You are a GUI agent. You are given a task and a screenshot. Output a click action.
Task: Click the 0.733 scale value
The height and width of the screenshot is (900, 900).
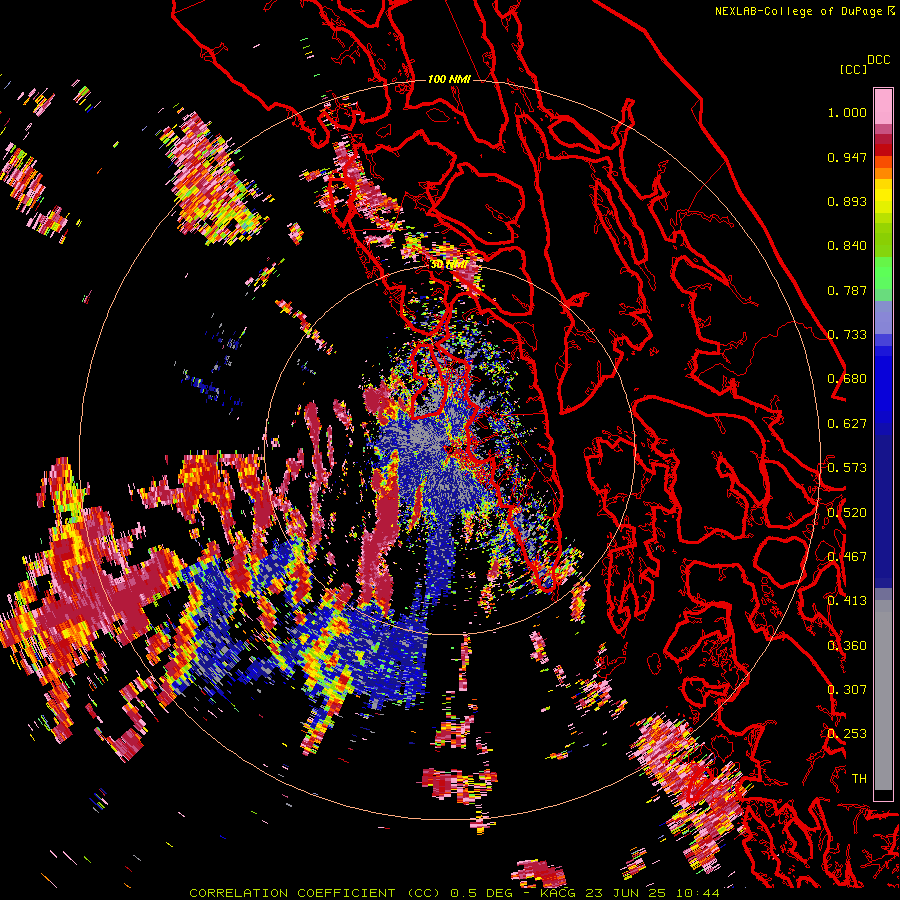(847, 335)
